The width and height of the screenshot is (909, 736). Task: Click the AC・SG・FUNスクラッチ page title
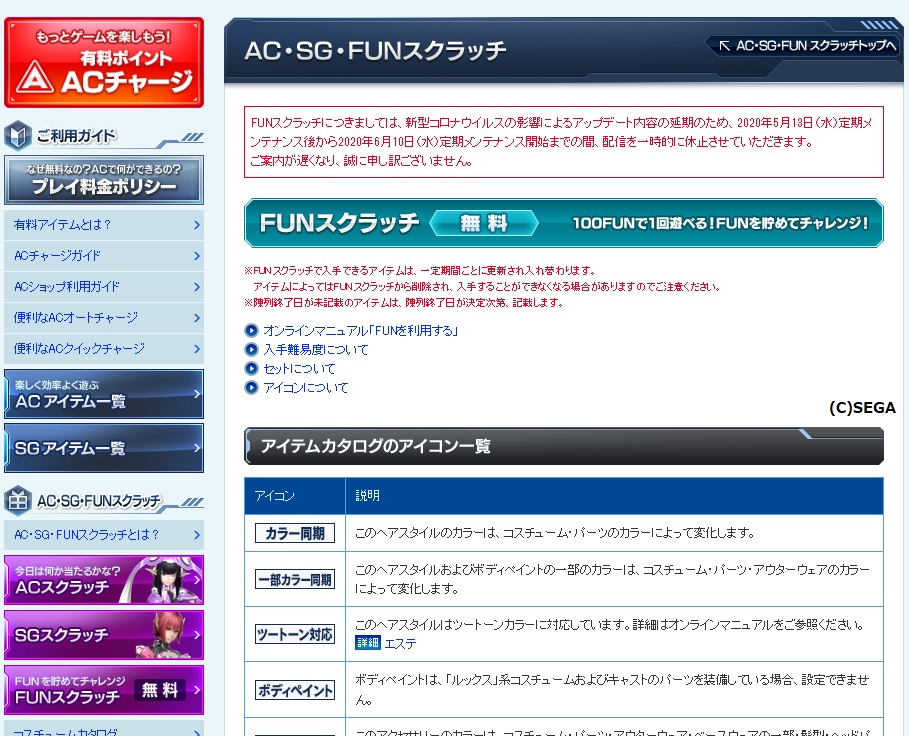click(x=375, y=51)
